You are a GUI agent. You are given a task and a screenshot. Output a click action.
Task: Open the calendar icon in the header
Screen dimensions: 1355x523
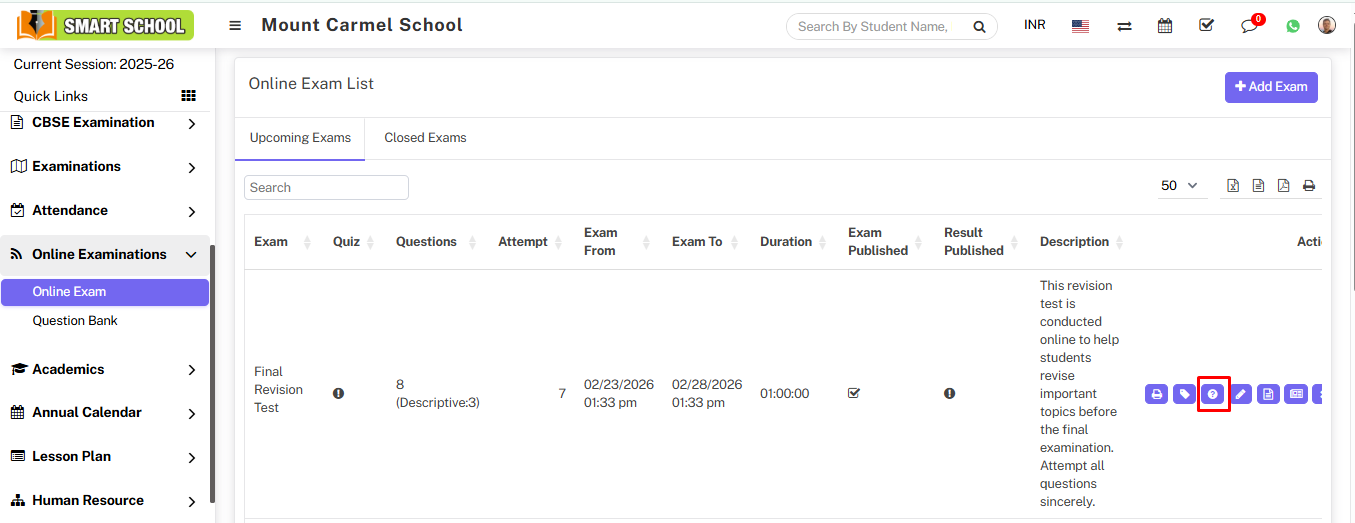[x=1165, y=26]
